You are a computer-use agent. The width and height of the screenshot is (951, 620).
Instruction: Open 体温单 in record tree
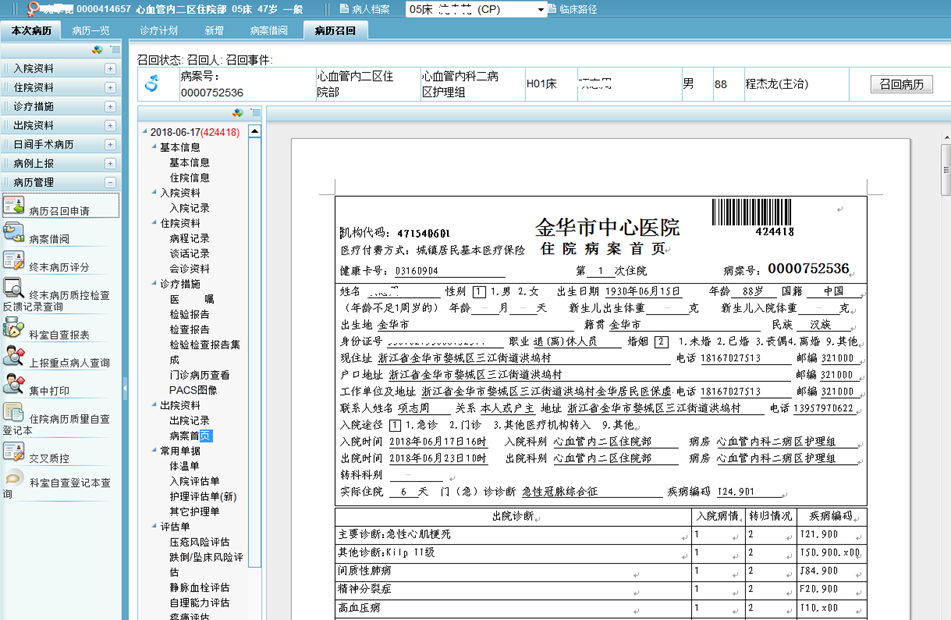[x=184, y=466]
